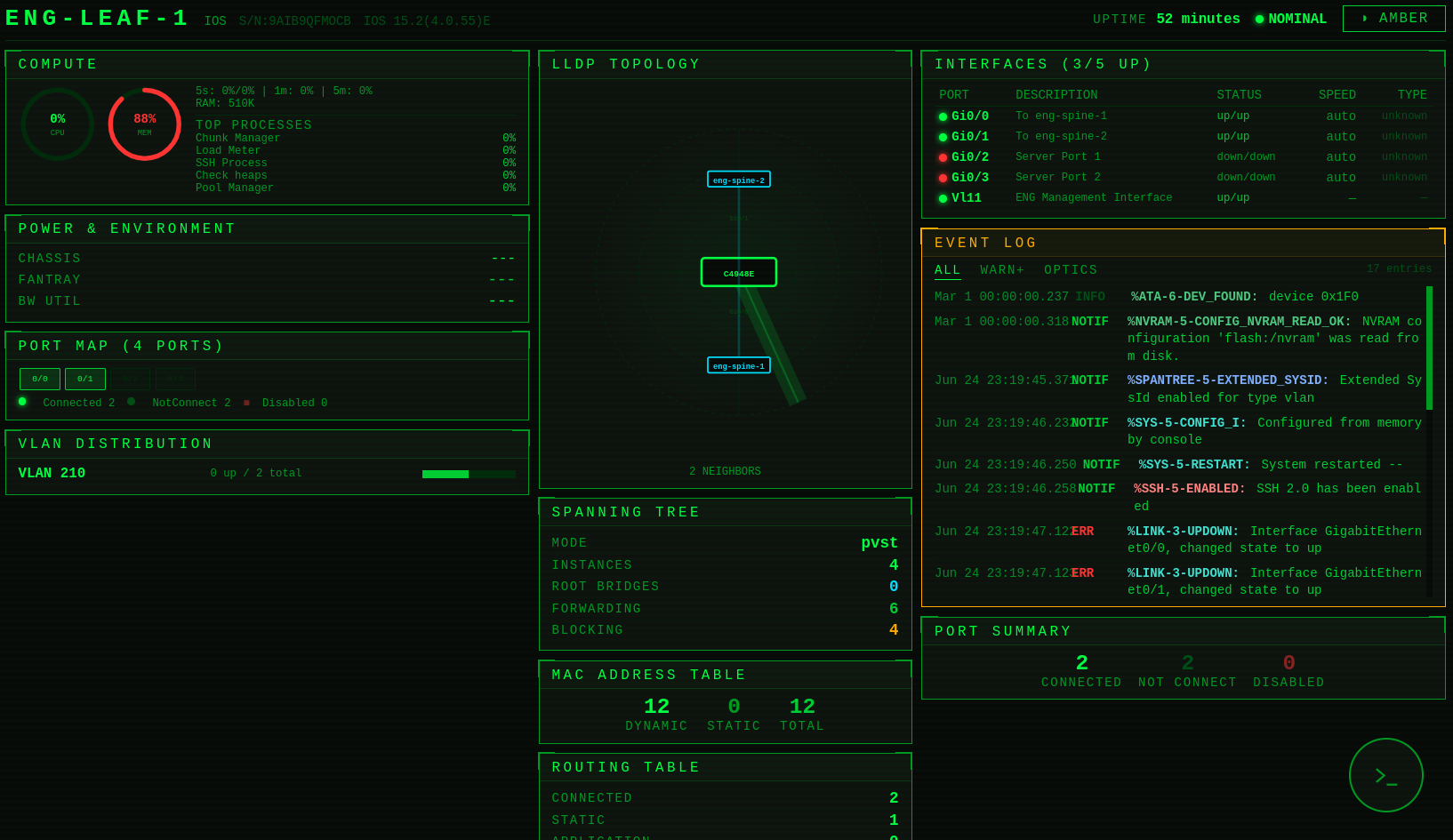Click the Connected legend dot in Port Map
This screenshot has width=1453, height=840.
pos(22,402)
